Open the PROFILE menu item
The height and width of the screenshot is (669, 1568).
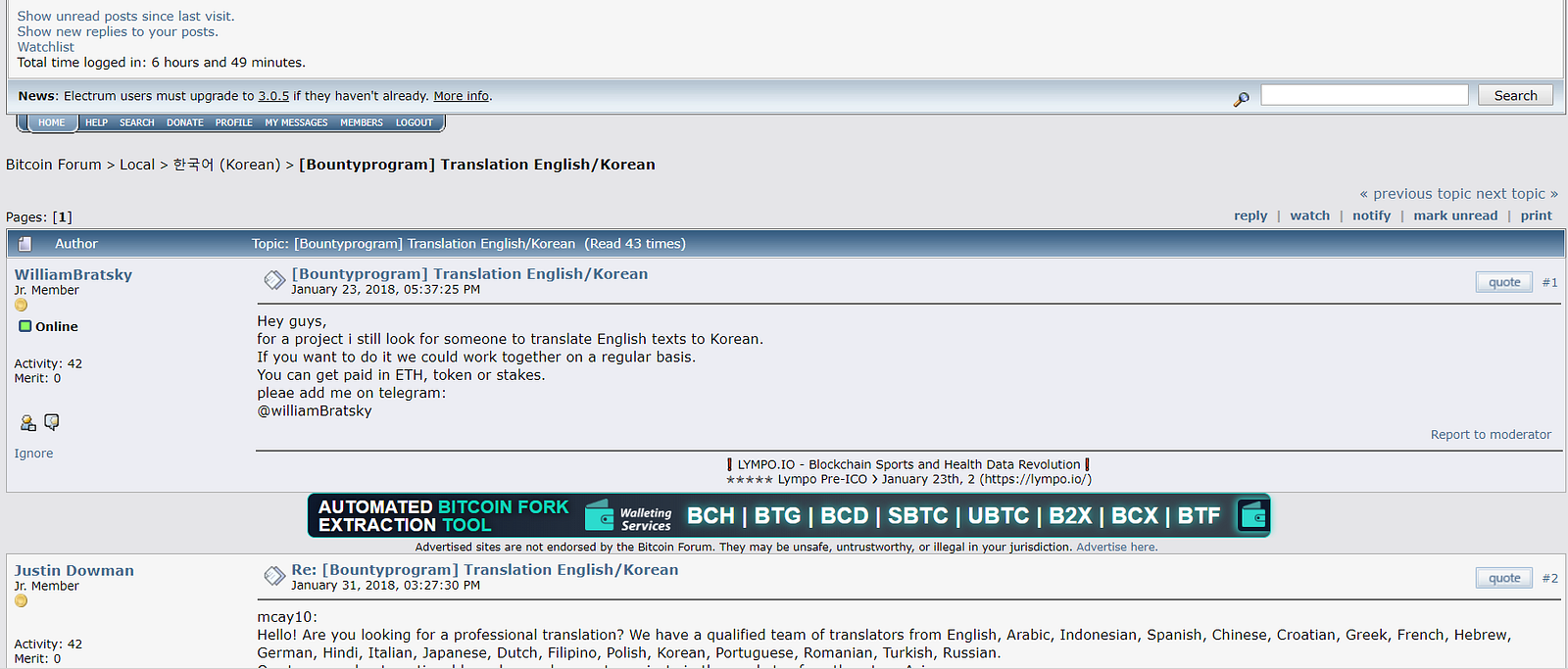[x=234, y=123]
